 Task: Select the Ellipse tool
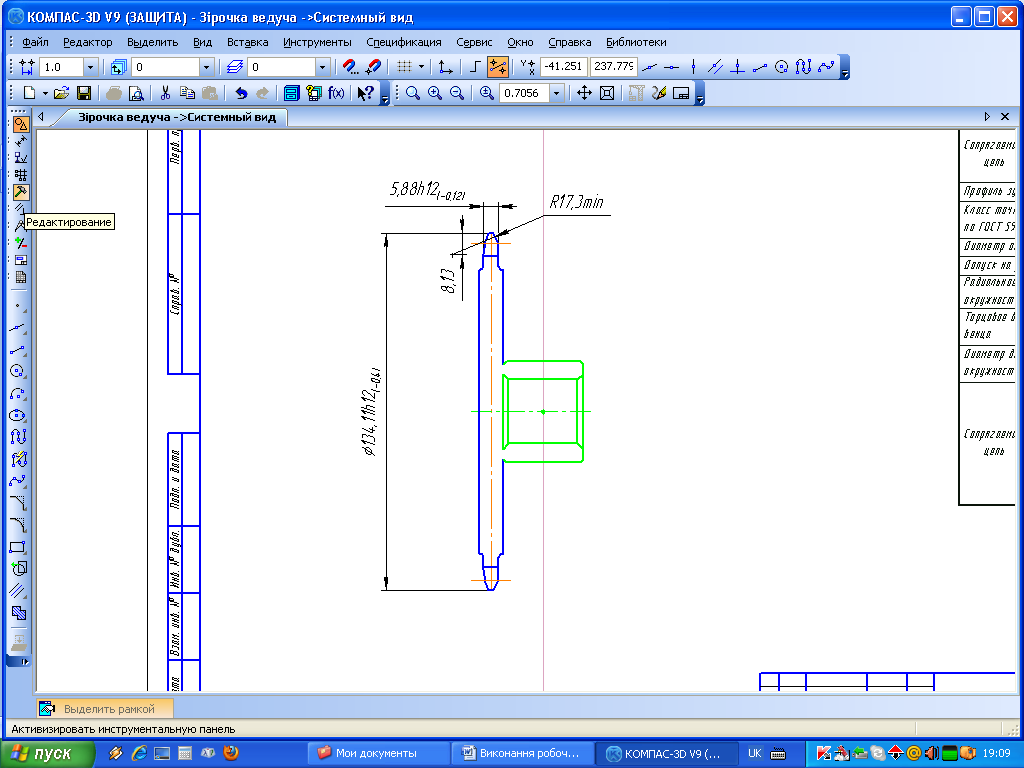tap(18, 415)
